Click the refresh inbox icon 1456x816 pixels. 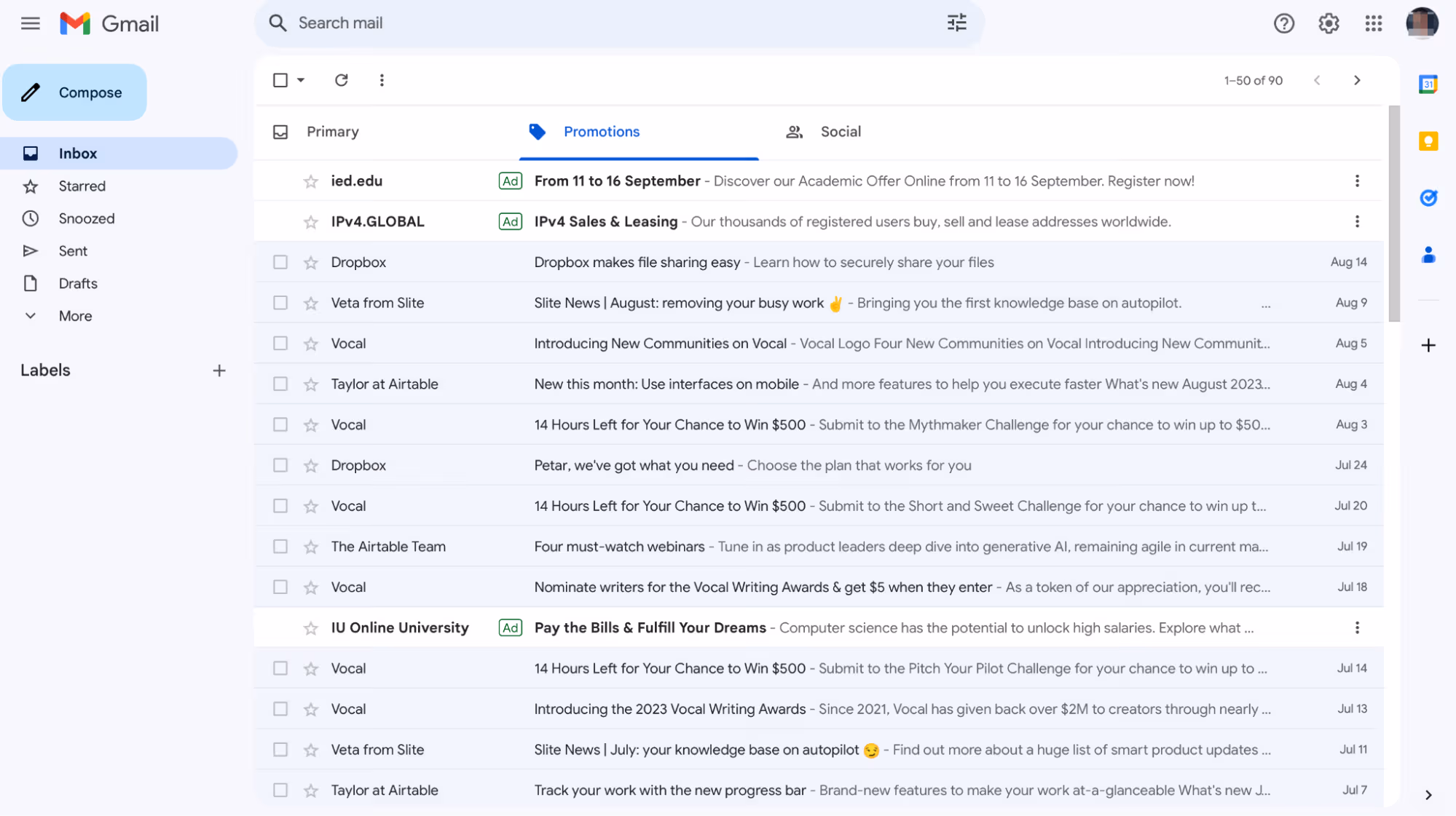click(341, 80)
